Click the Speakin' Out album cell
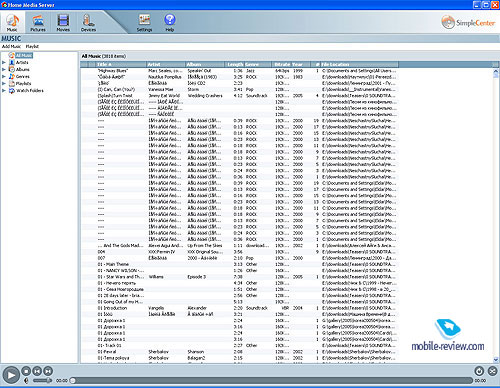The height and width of the screenshot is (388, 500). tap(199, 71)
